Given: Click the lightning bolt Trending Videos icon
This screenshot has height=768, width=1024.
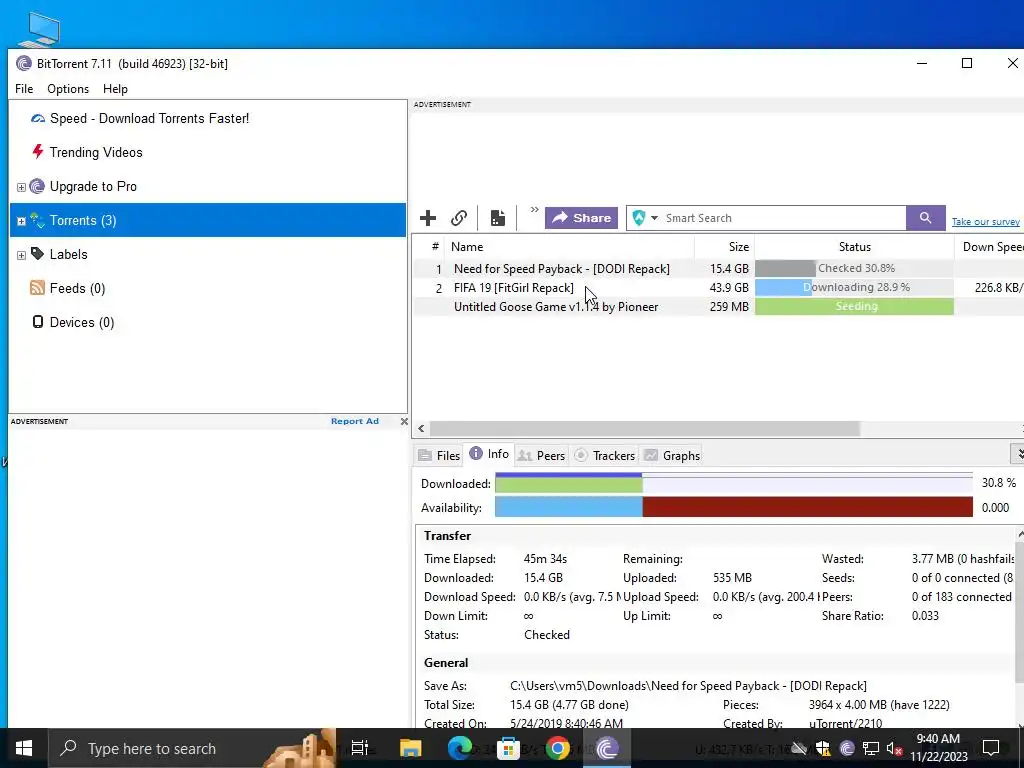Looking at the screenshot, I should coord(38,152).
